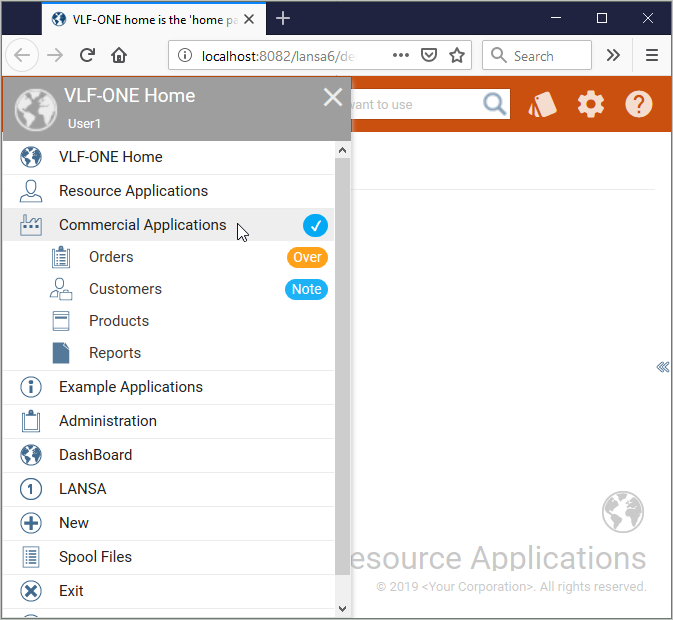Click the Resource Applications person icon
This screenshot has height=620, width=673.
coord(31,191)
